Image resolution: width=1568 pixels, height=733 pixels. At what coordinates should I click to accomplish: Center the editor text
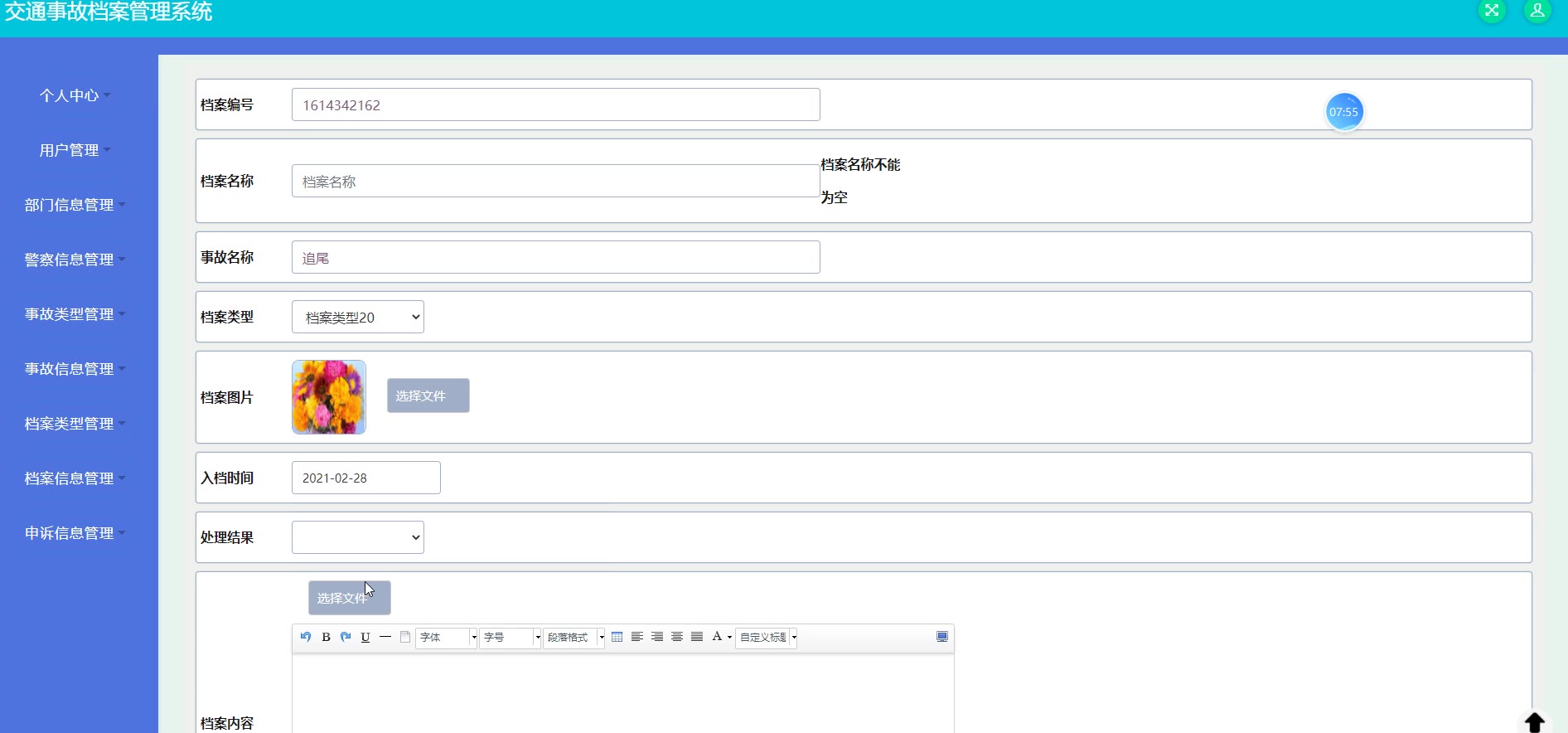(x=677, y=637)
